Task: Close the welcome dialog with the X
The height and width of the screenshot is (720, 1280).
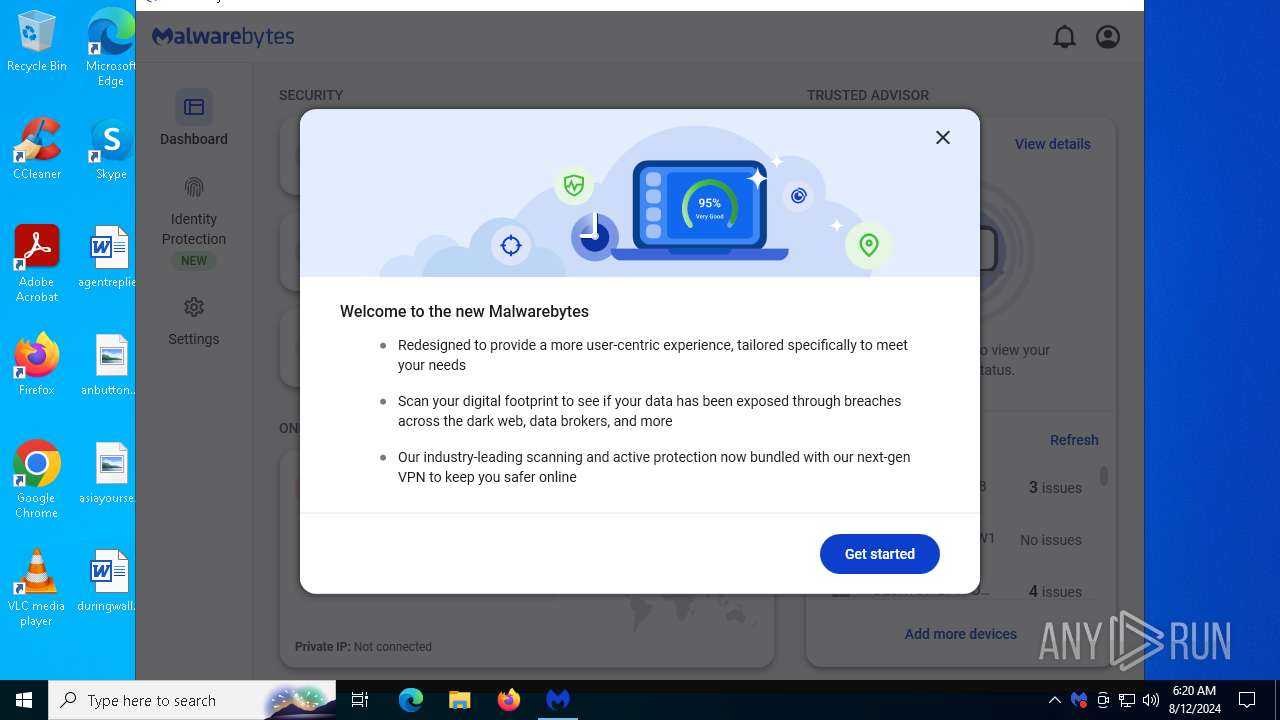Action: 942,138
